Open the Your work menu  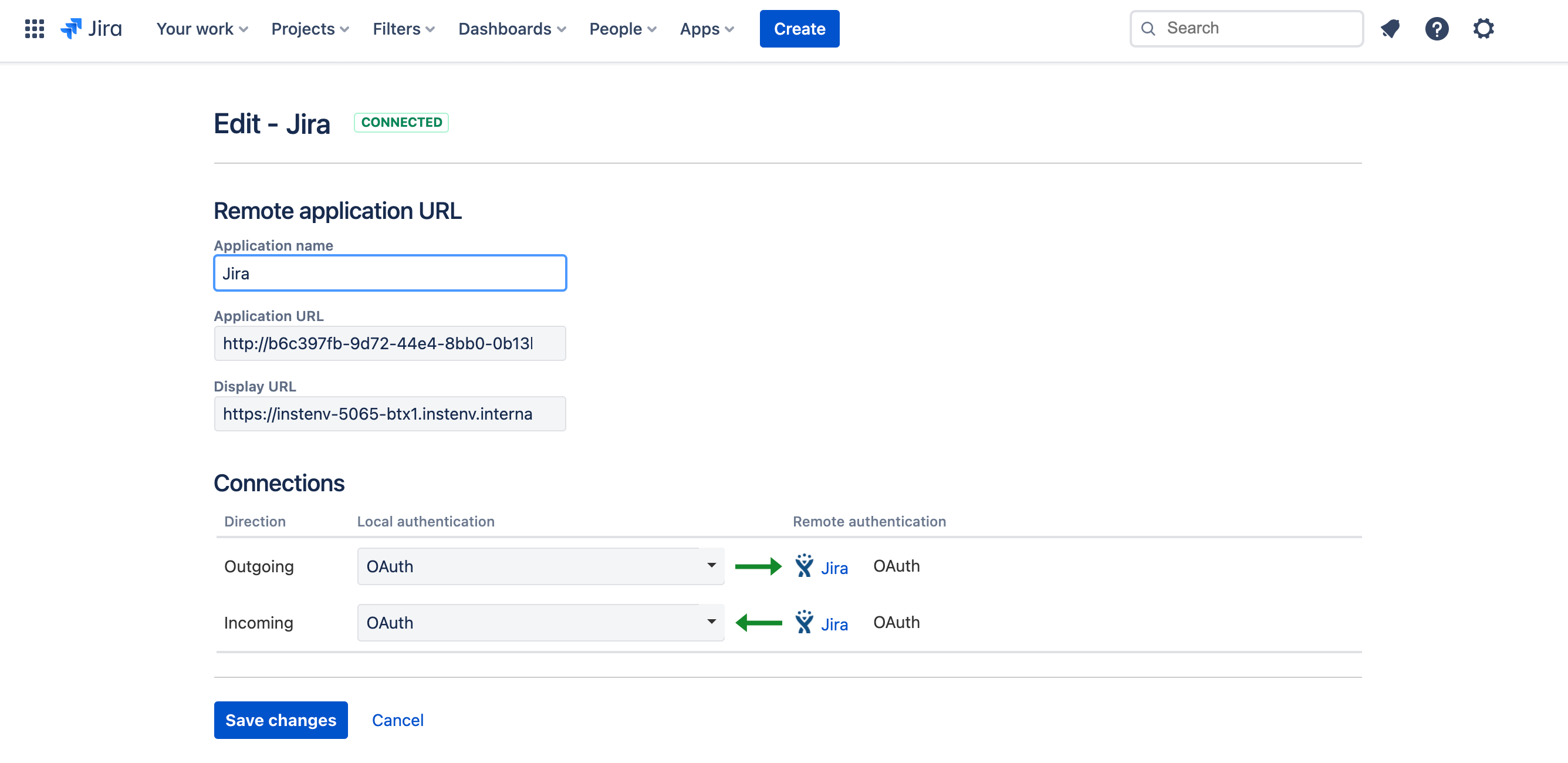pyautogui.click(x=200, y=28)
